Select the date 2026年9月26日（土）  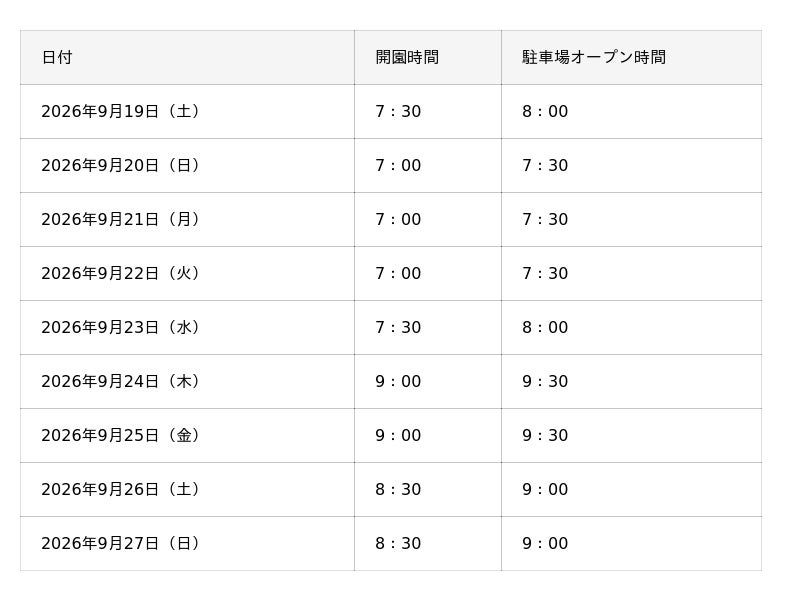click(122, 490)
